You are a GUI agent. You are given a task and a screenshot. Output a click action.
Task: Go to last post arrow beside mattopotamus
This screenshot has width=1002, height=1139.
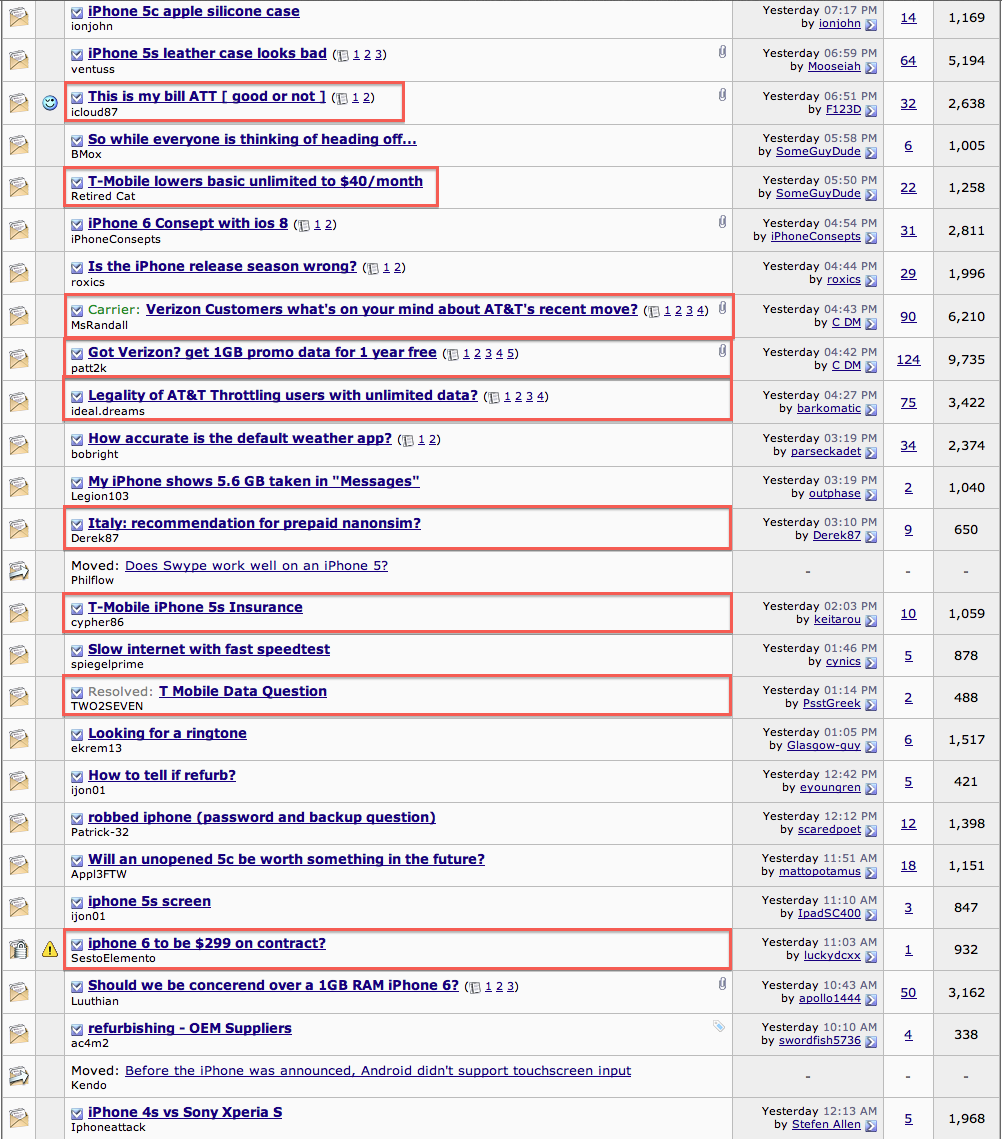coord(871,872)
